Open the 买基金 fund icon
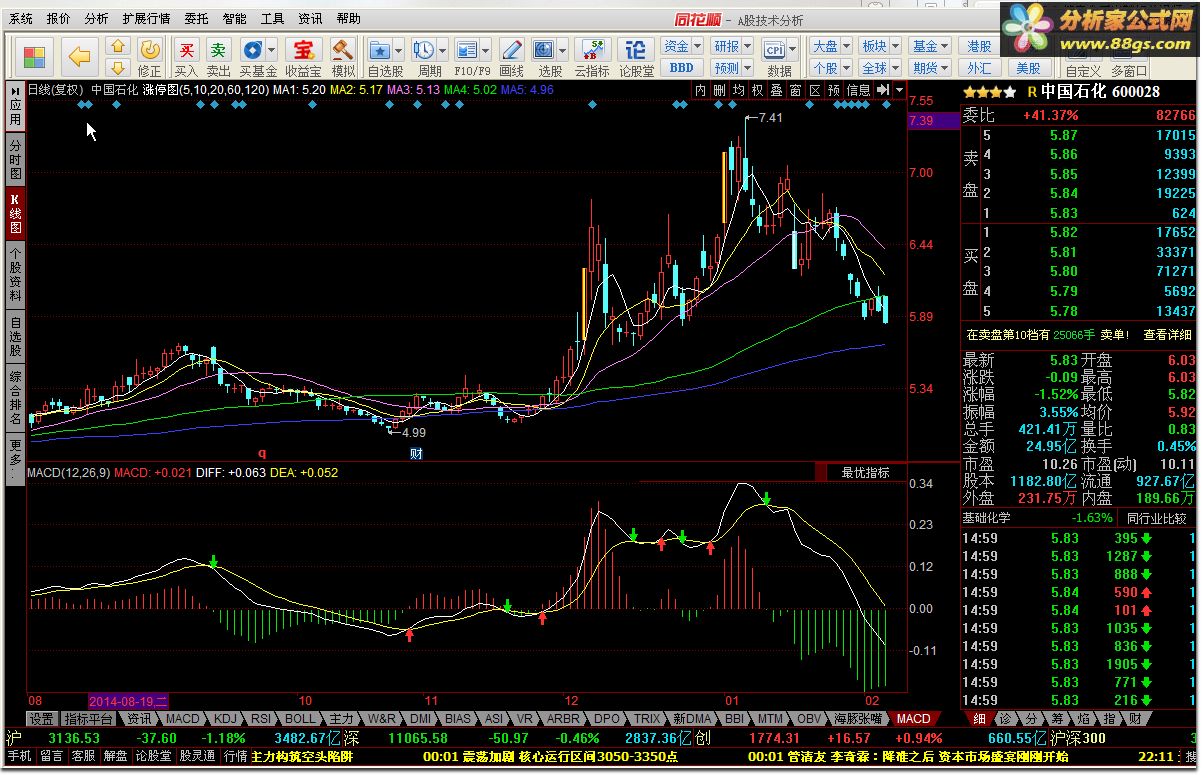Screen dimensions: 1202x775 pos(252,50)
